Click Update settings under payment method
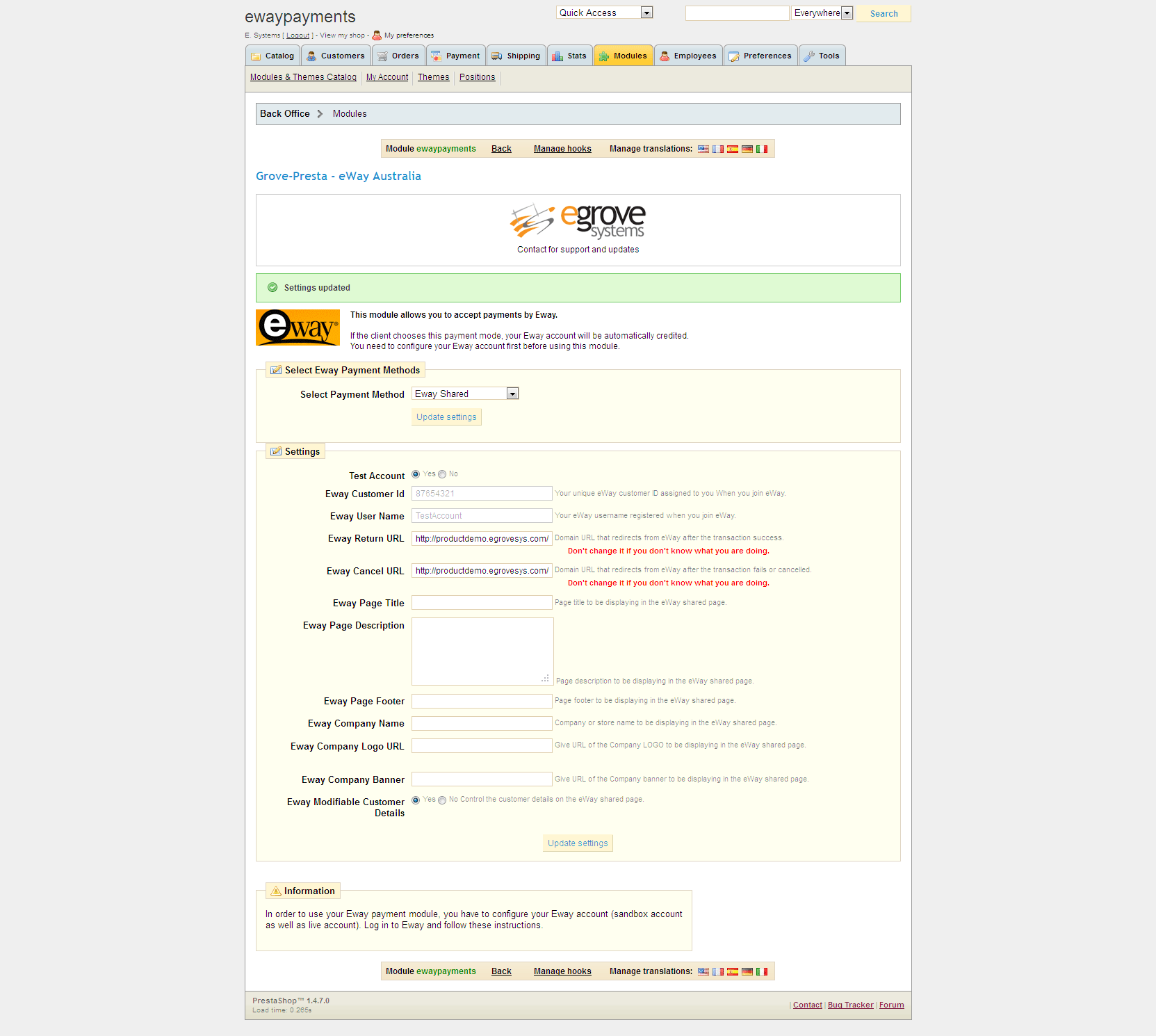The height and width of the screenshot is (1036, 1156). click(x=446, y=417)
